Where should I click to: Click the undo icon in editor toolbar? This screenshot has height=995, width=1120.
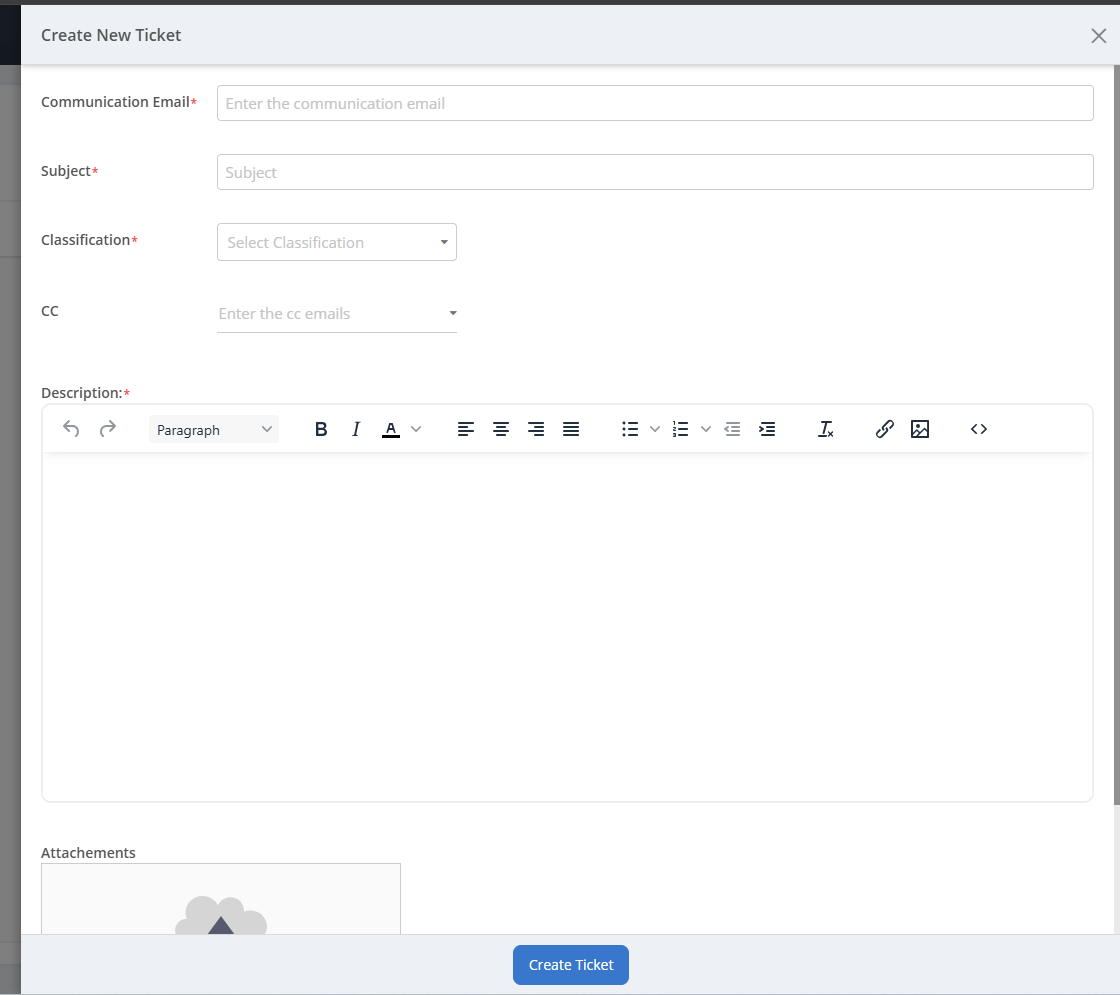click(71, 429)
